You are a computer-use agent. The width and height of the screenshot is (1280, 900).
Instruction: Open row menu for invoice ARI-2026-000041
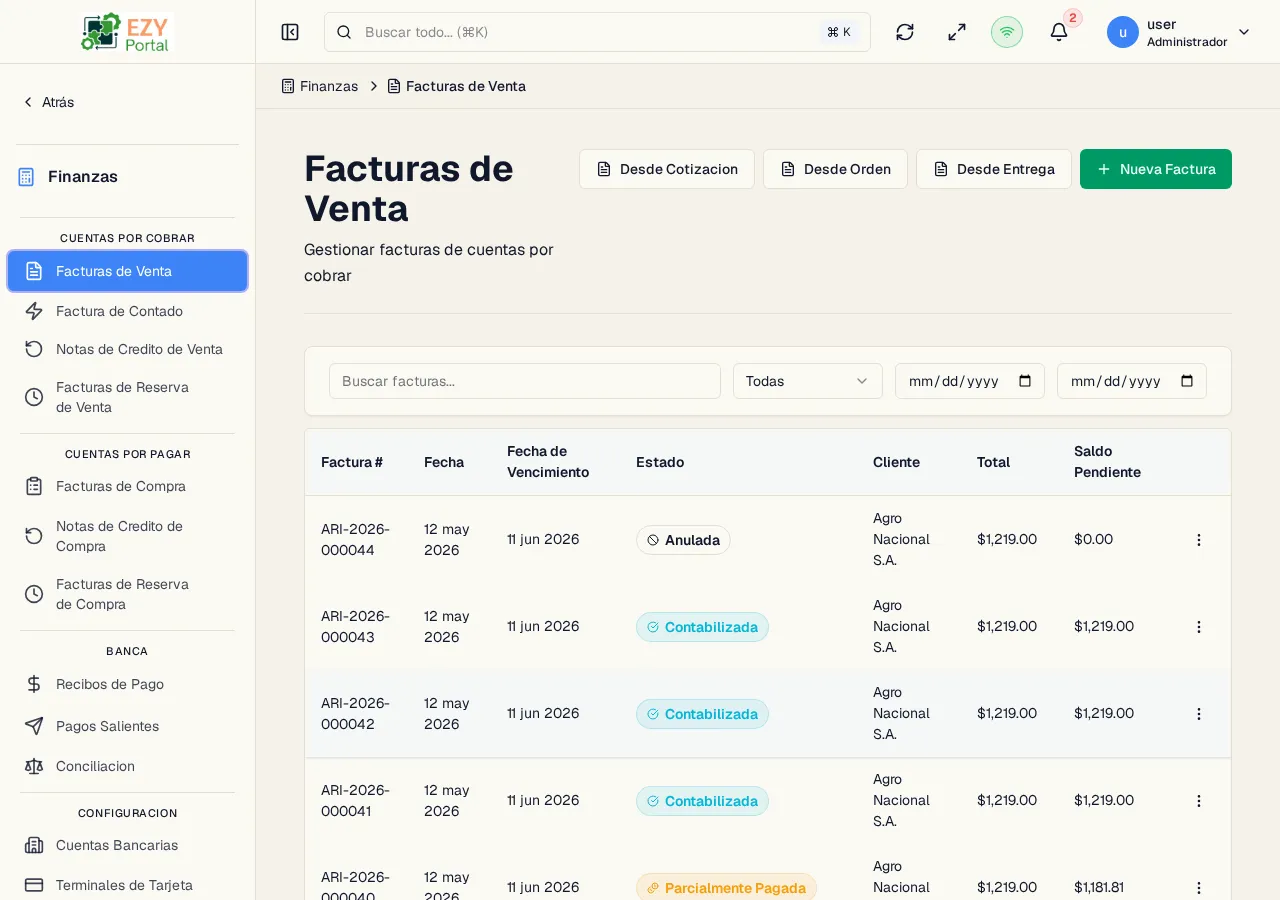1199,801
